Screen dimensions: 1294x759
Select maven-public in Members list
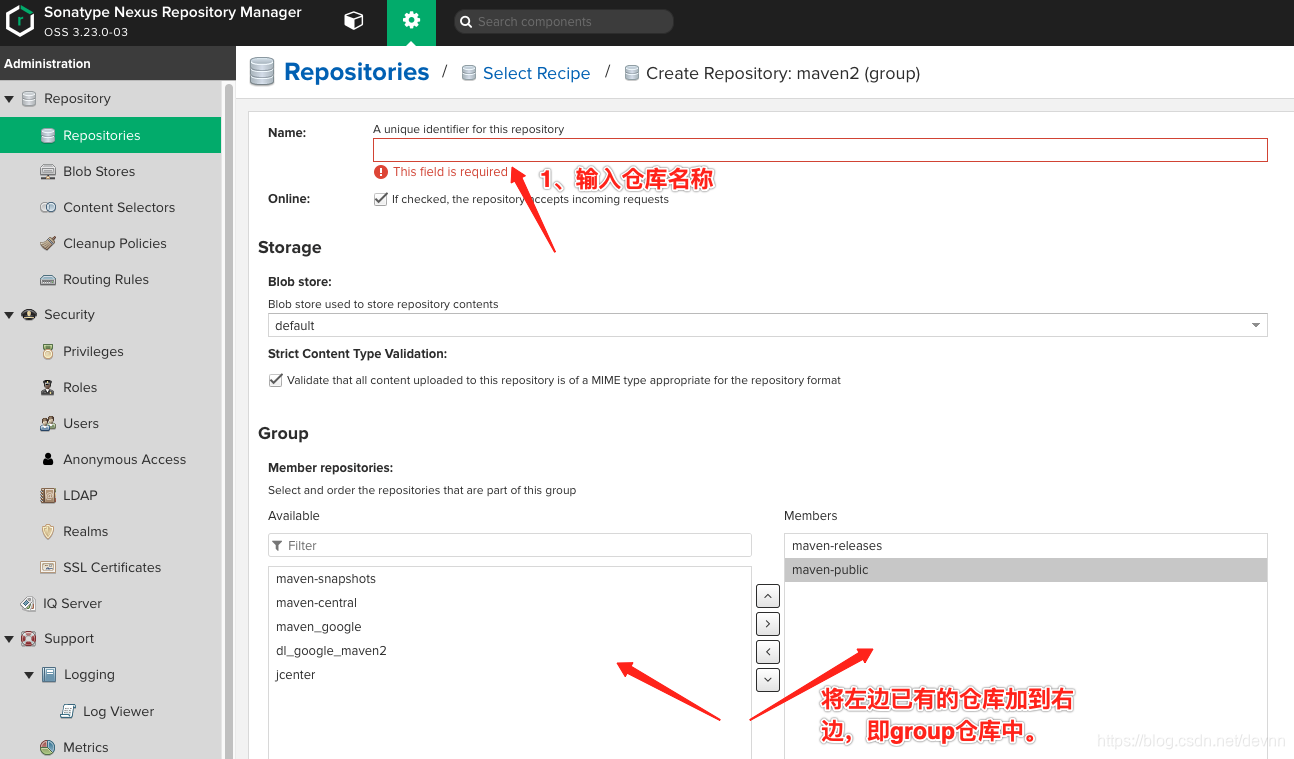click(1026, 570)
